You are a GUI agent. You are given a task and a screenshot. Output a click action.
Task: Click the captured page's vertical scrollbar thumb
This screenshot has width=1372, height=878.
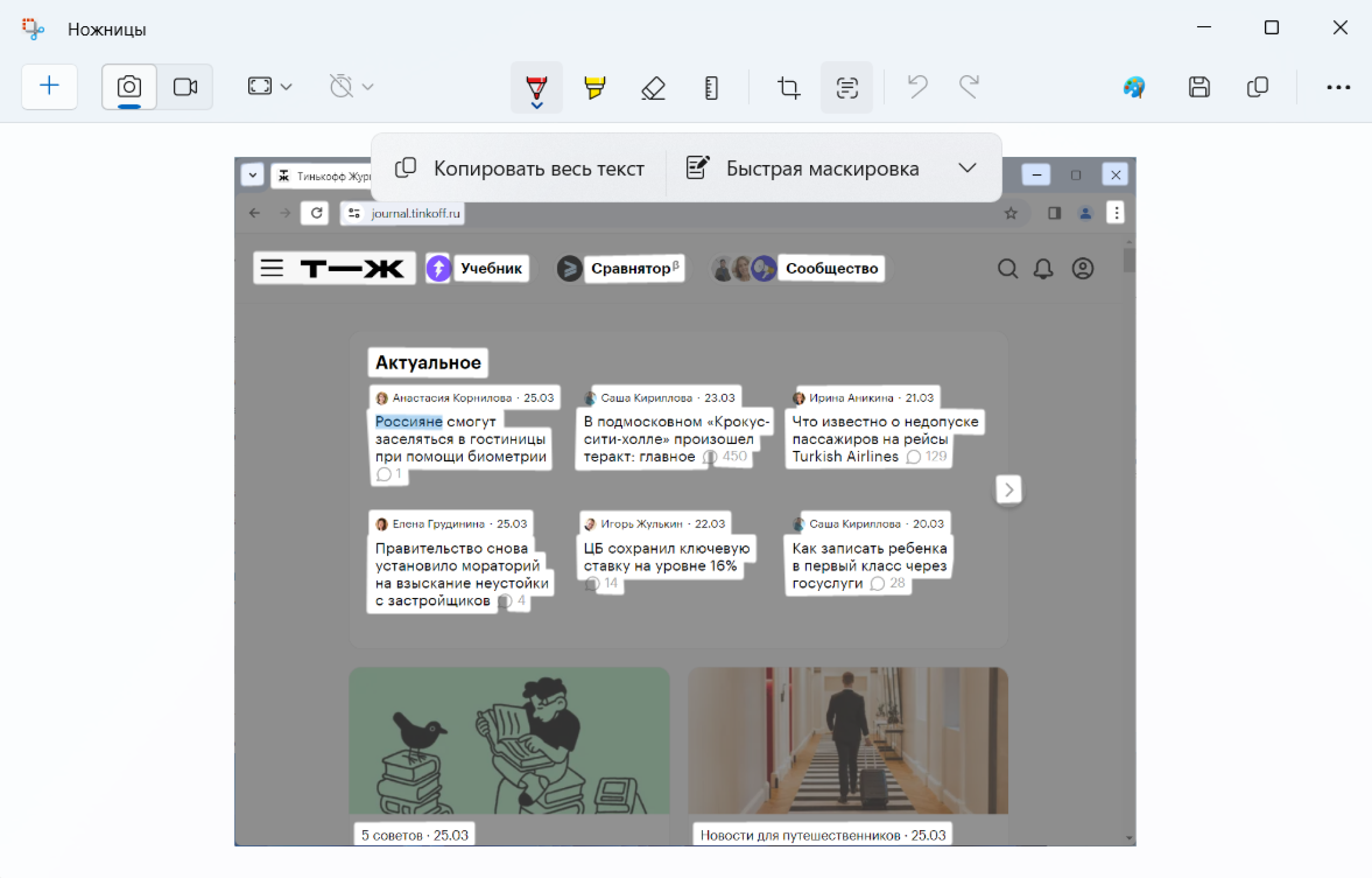pyautogui.click(x=1129, y=260)
